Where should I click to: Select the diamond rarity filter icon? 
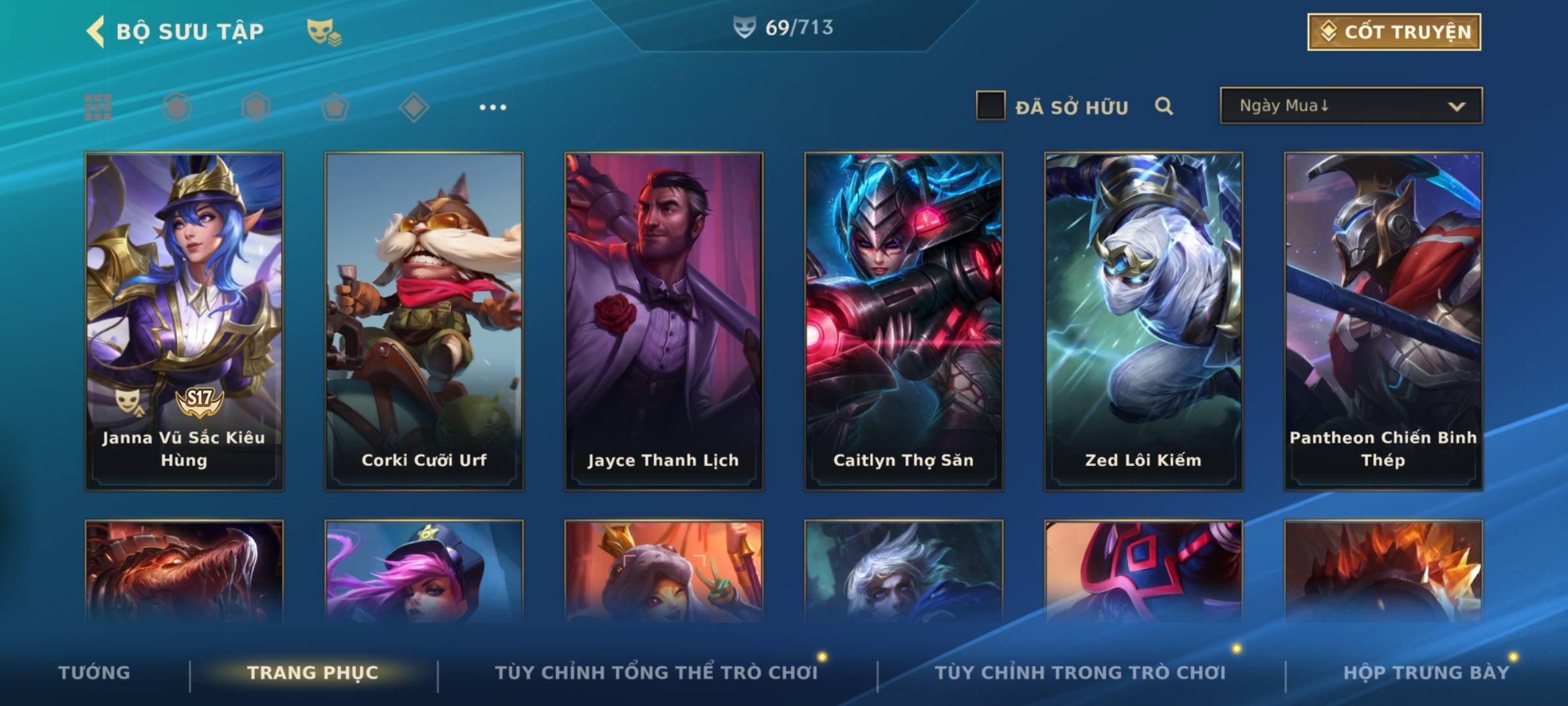click(x=414, y=107)
